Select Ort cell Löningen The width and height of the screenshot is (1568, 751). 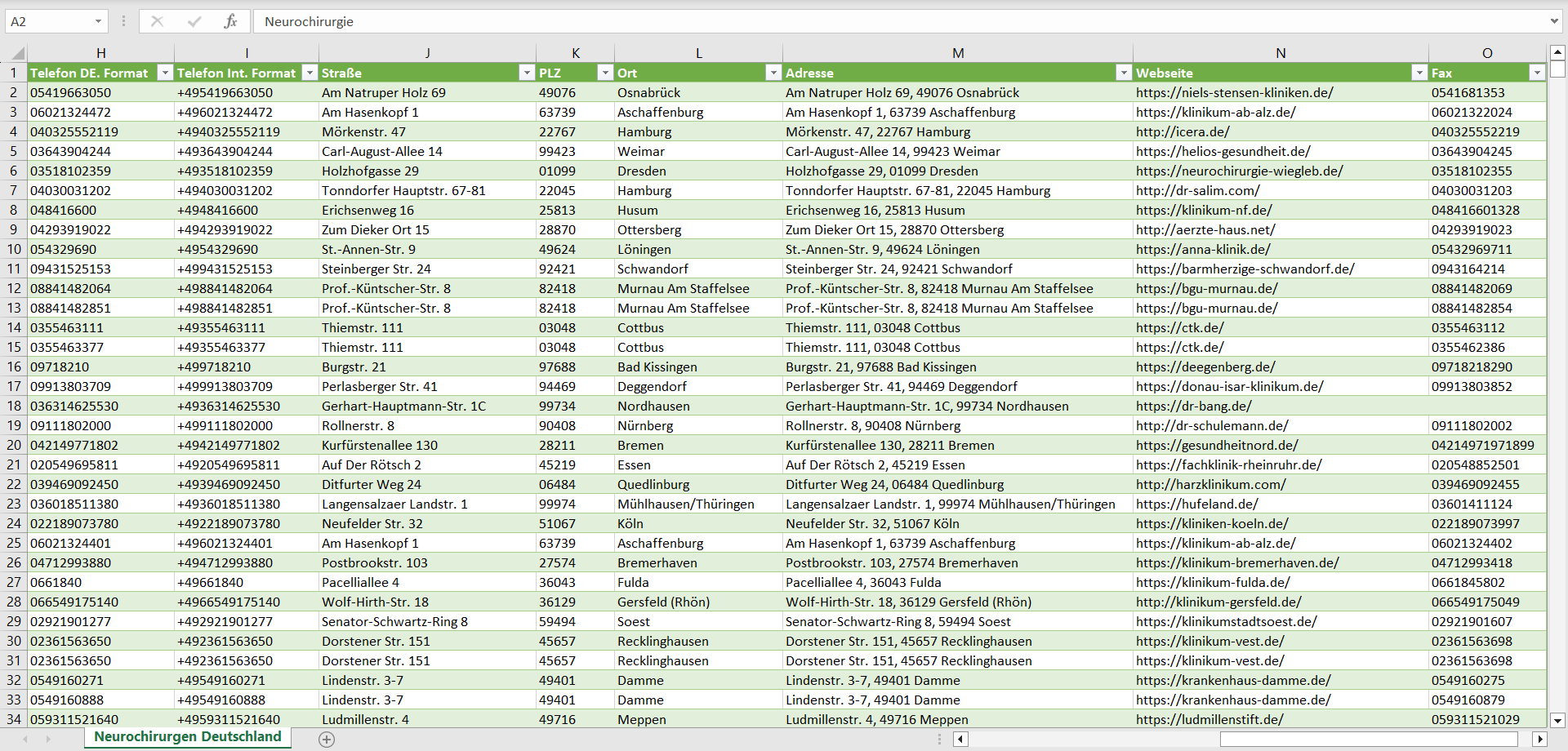699,249
